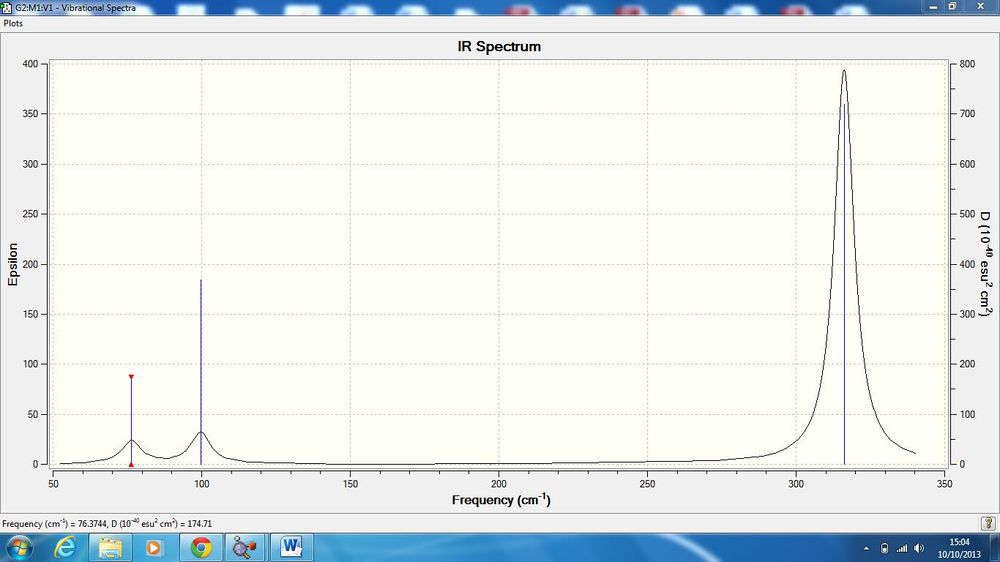Click the context help question-mark icon
Viewport: 1000px width, 562px height.
[988, 524]
